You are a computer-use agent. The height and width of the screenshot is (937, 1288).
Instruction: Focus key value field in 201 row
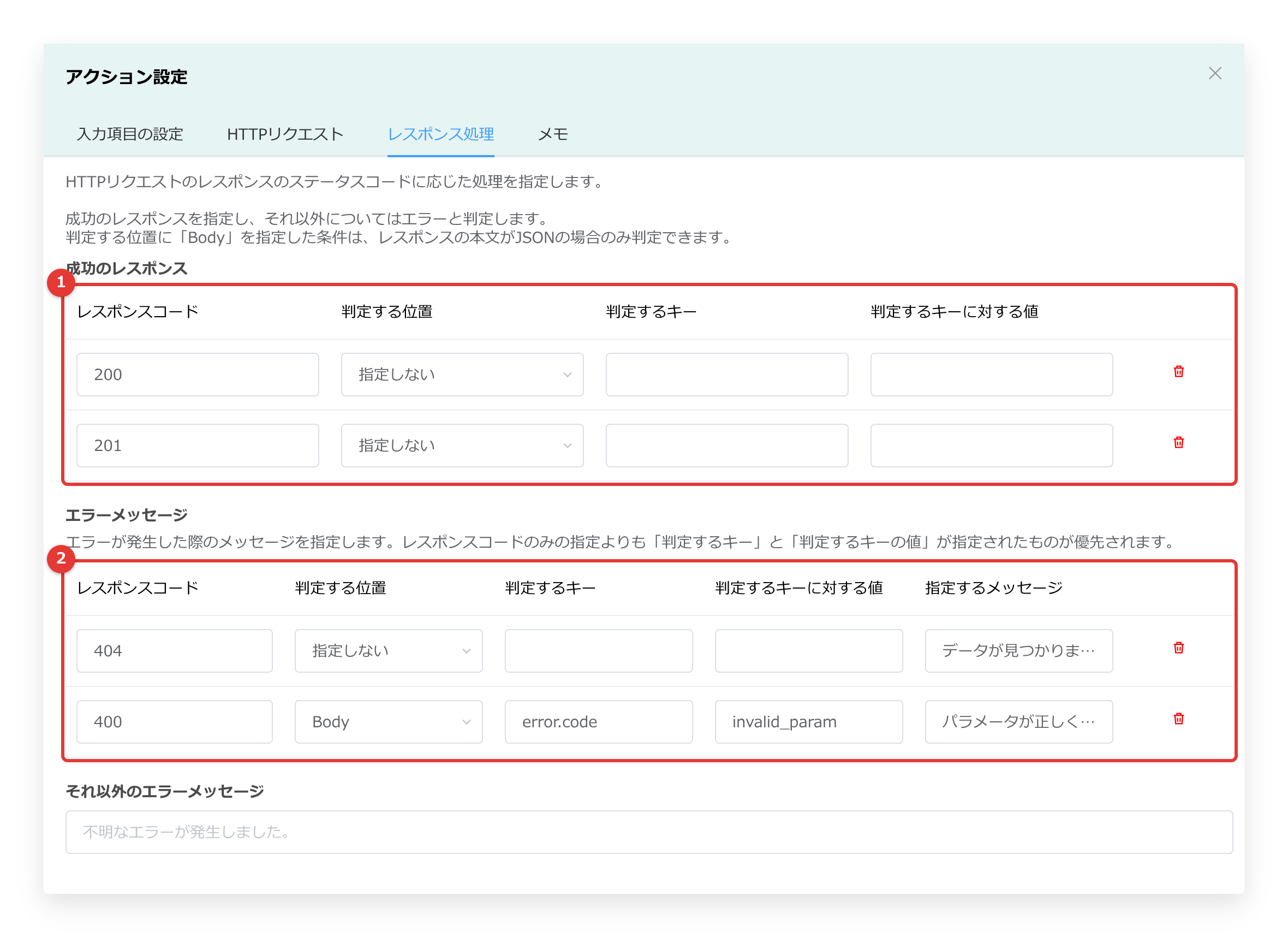click(x=992, y=446)
